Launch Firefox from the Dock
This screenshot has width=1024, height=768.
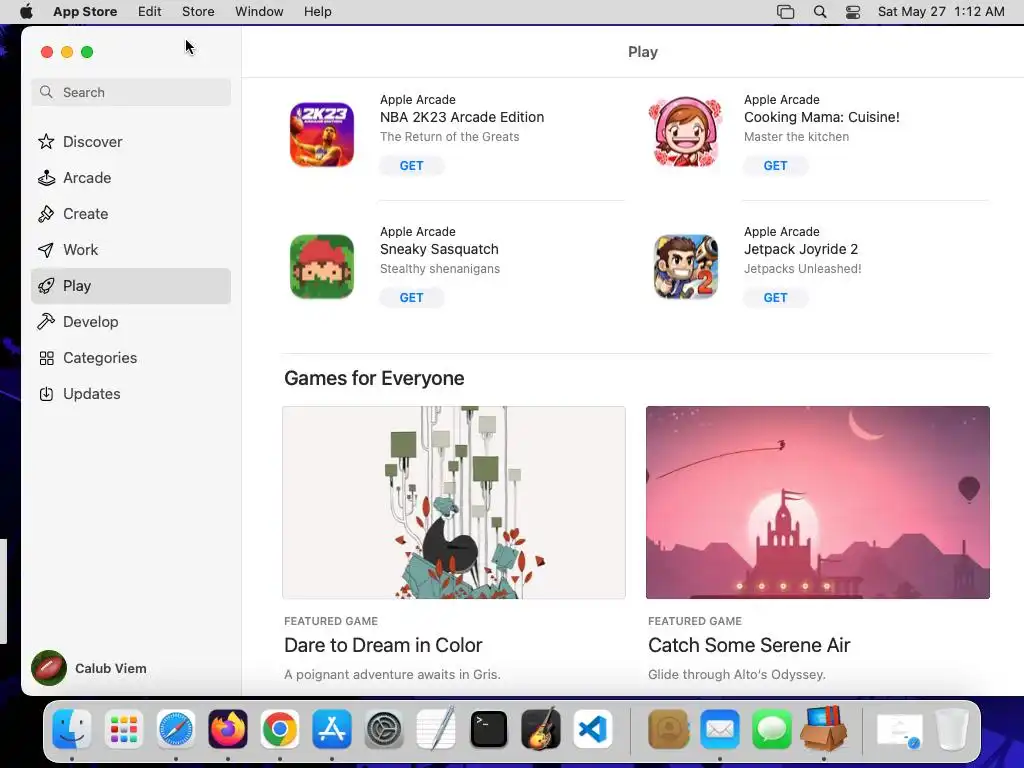click(228, 729)
